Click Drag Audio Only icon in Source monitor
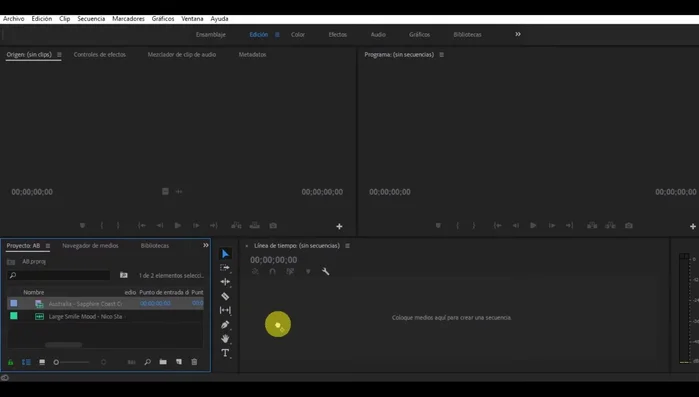Image resolution: width=699 pixels, height=397 pixels. point(179,192)
